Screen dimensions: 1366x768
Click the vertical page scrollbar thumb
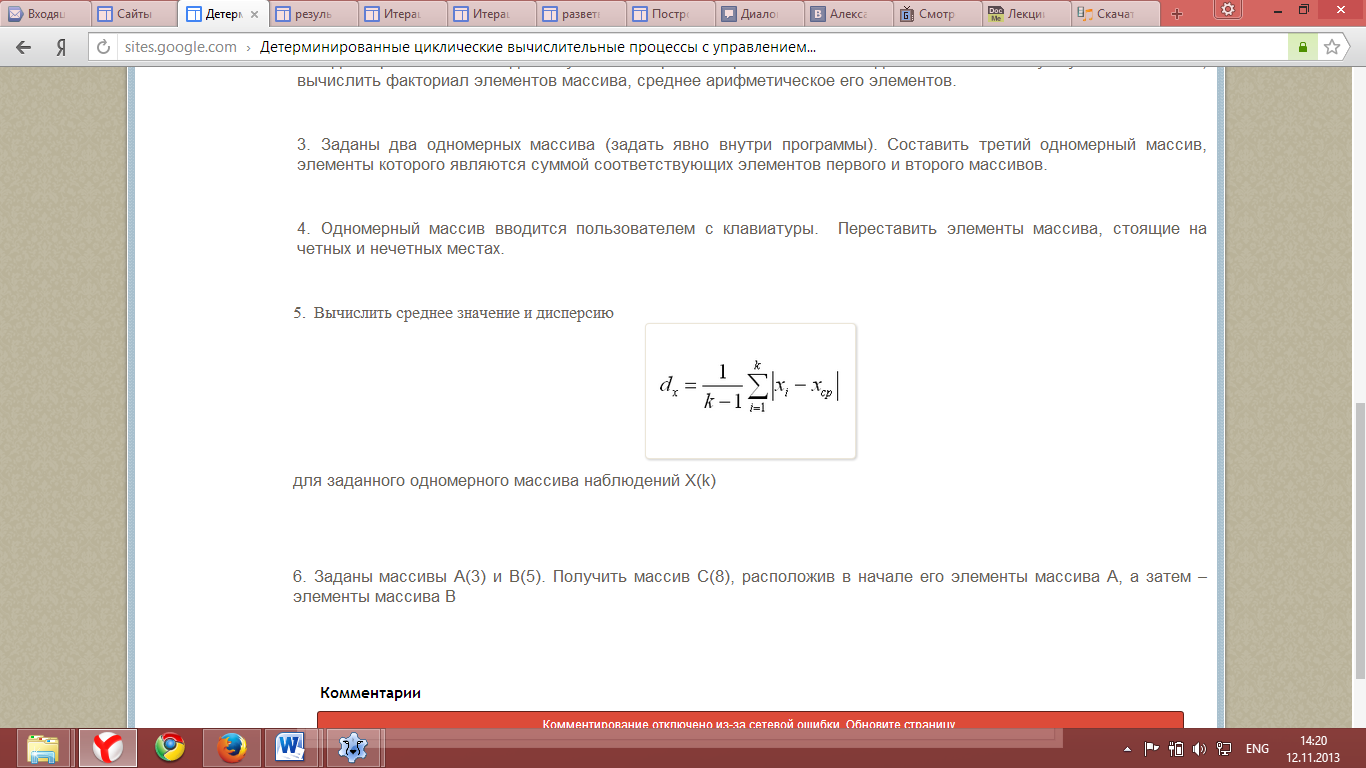pyautogui.click(x=1360, y=541)
